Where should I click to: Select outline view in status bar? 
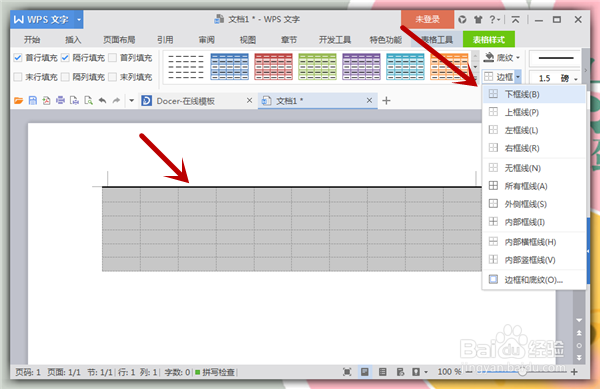coord(382,372)
